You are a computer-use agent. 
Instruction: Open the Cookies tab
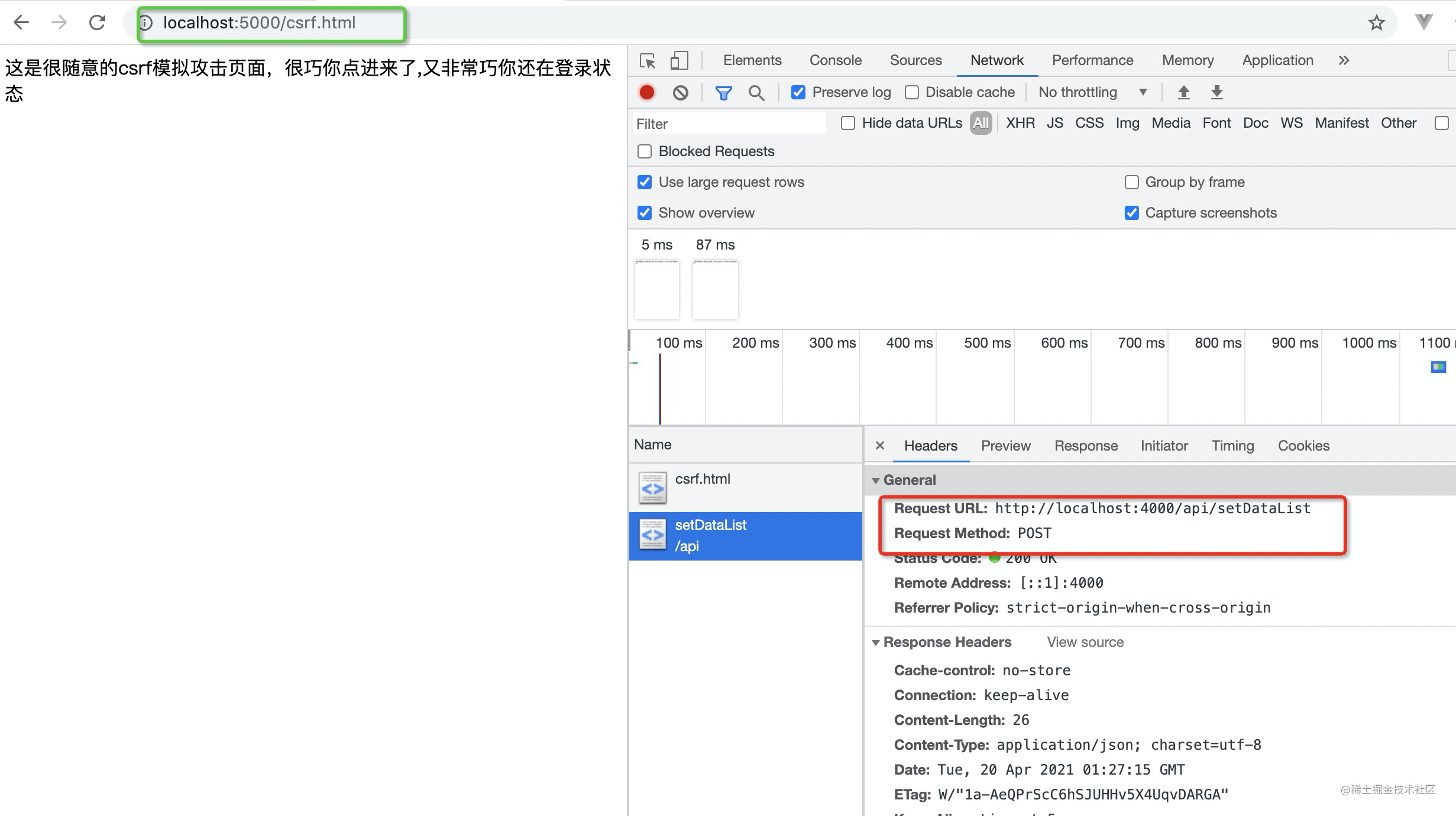(1303, 446)
